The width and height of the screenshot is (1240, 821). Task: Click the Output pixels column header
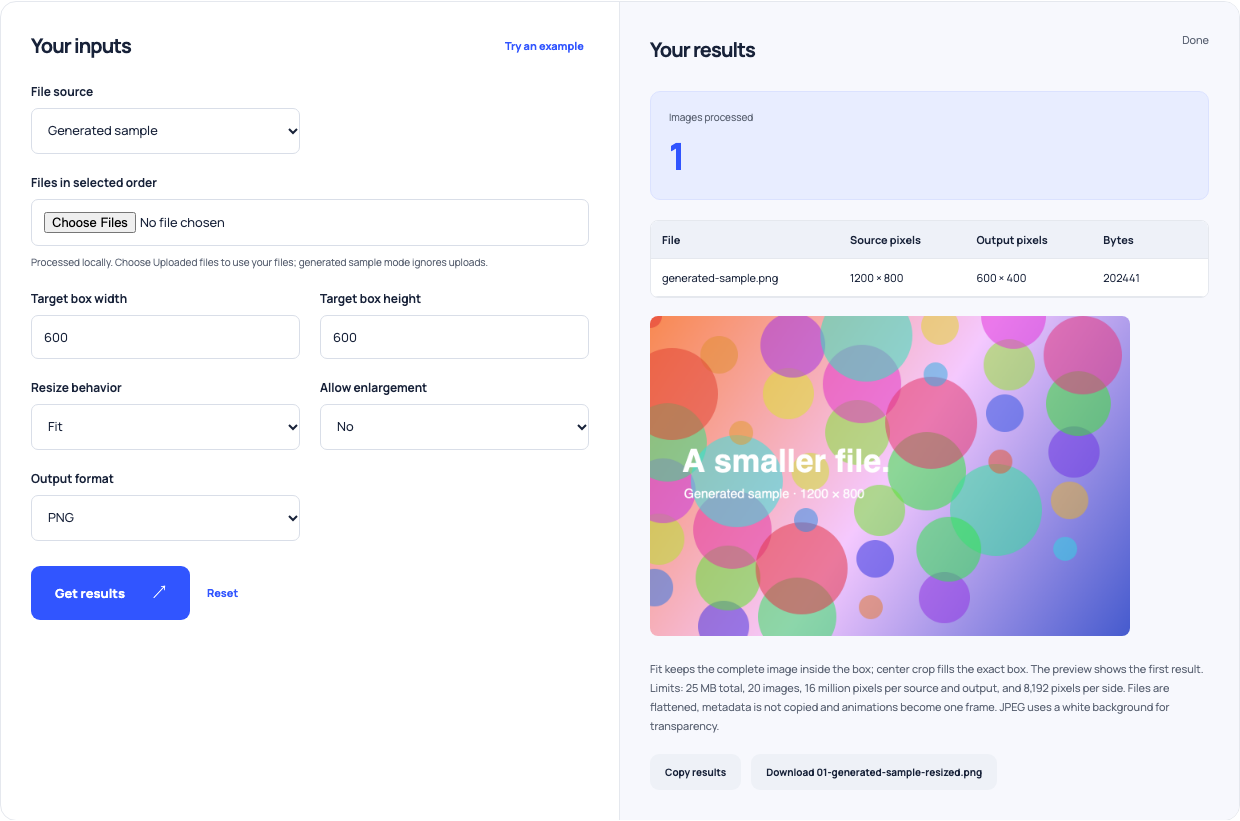click(x=1012, y=240)
